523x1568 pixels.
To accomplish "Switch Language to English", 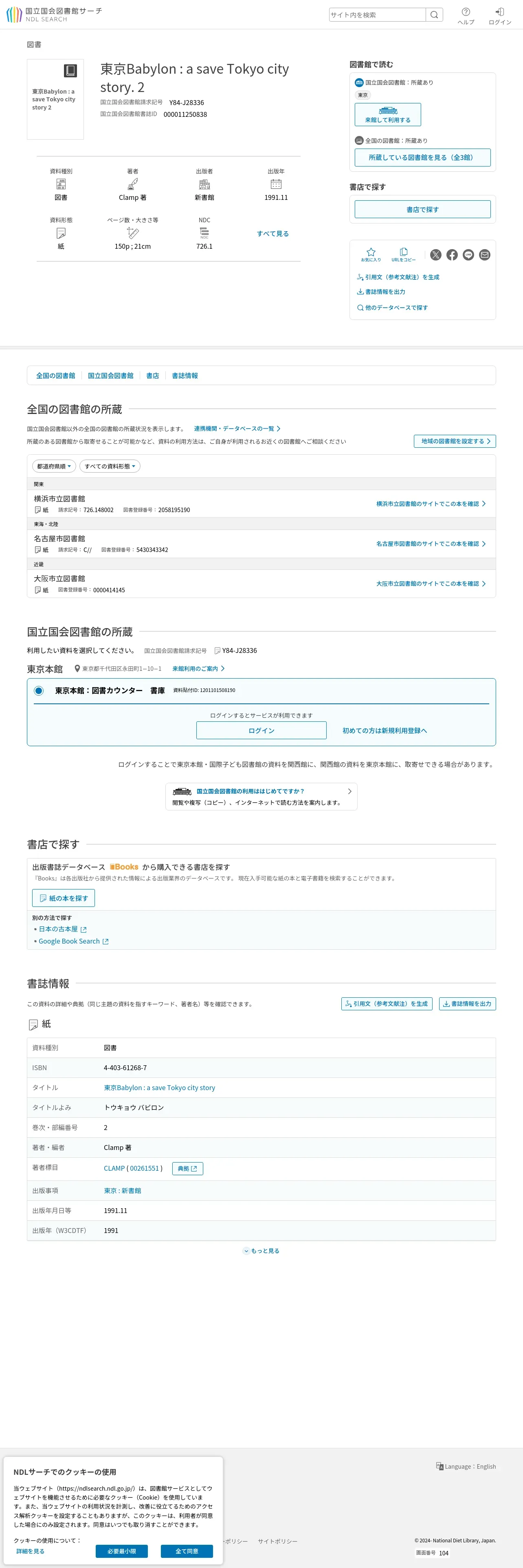I will tap(466, 1466).
